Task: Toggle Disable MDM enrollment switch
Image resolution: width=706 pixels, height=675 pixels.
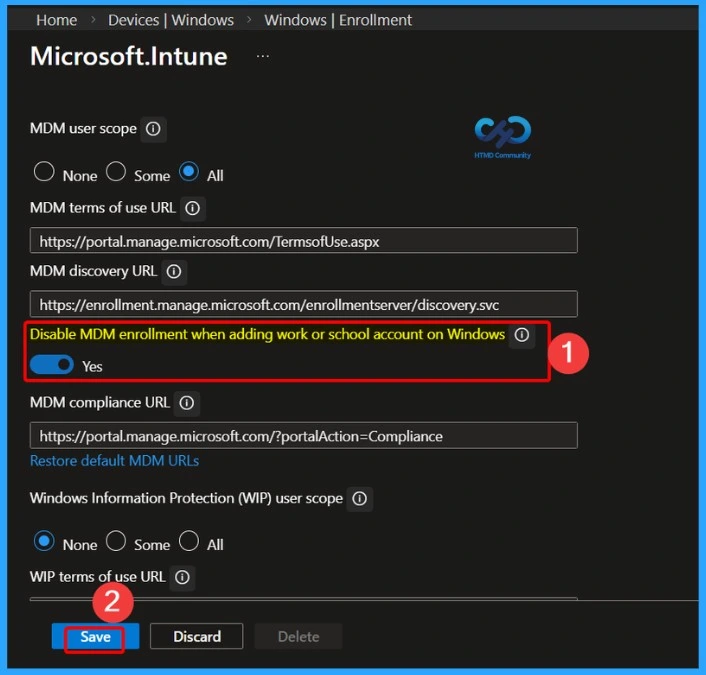Action: (52, 365)
